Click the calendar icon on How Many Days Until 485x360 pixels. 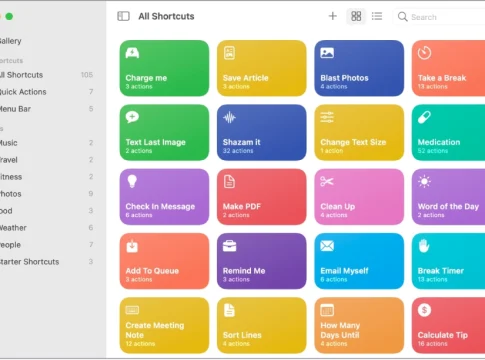tap(327, 310)
